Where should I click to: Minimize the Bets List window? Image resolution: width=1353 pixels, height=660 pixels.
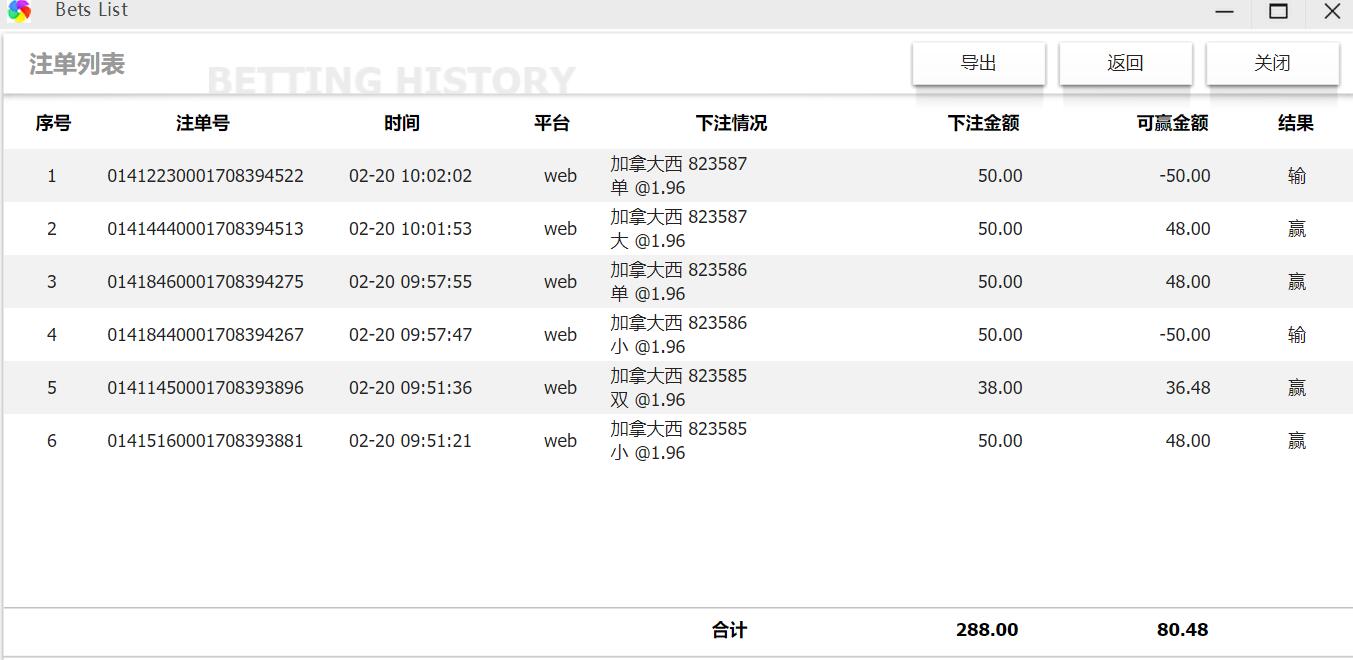(x=1225, y=12)
